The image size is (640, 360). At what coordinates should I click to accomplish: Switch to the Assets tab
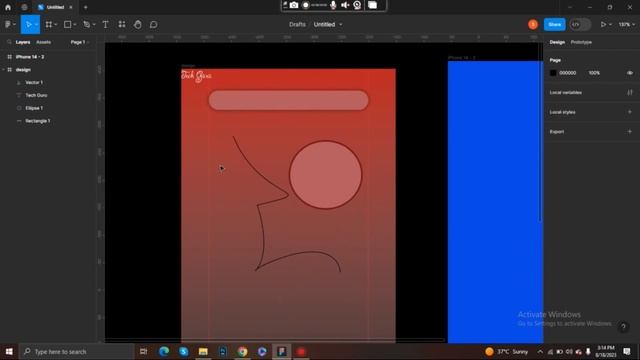click(x=43, y=42)
